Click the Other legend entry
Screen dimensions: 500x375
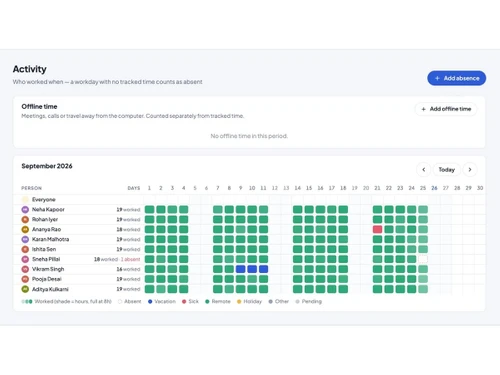pos(278,301)
